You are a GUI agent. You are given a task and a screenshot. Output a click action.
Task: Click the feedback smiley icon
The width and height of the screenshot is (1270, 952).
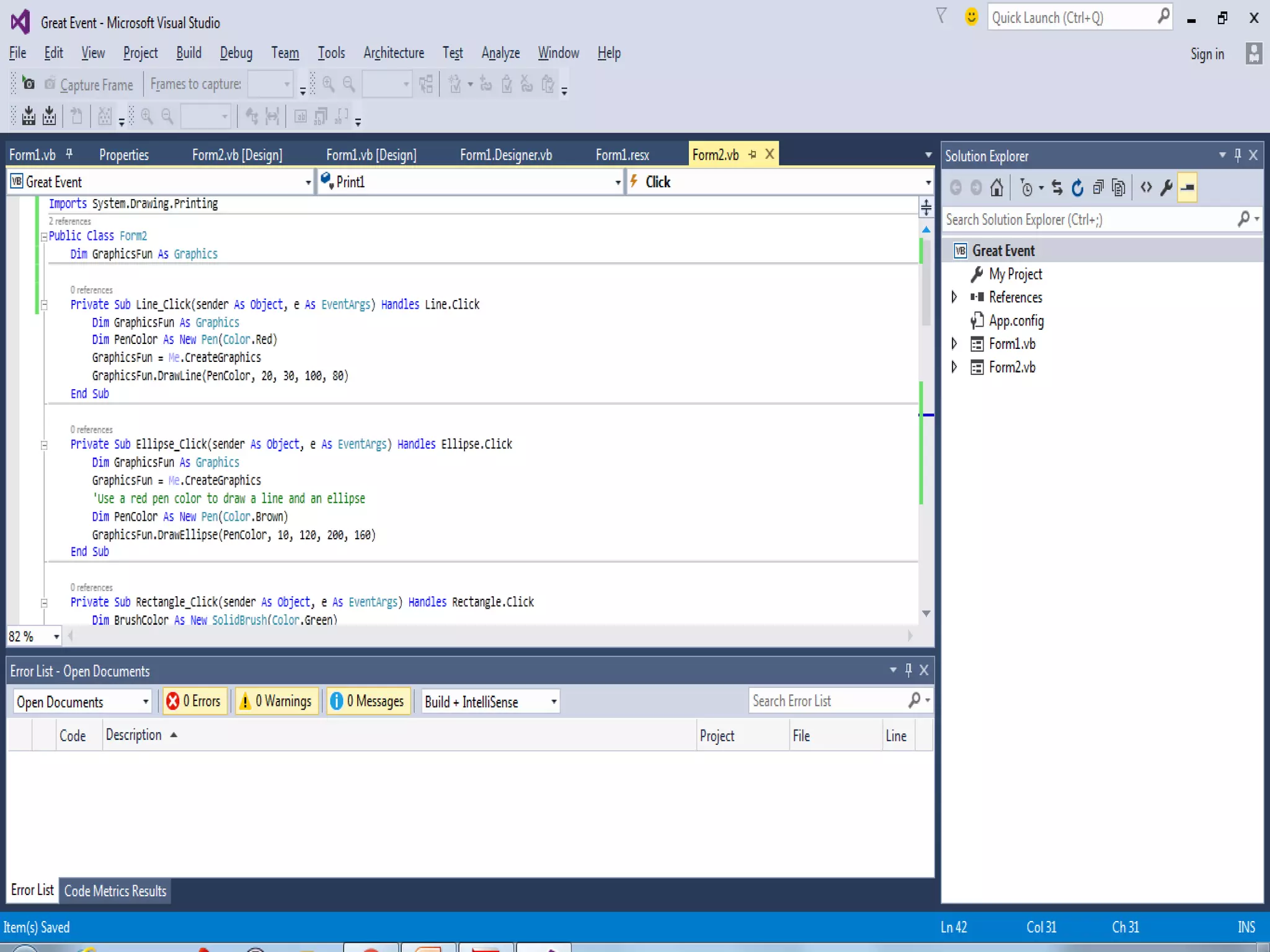point(971,17)
